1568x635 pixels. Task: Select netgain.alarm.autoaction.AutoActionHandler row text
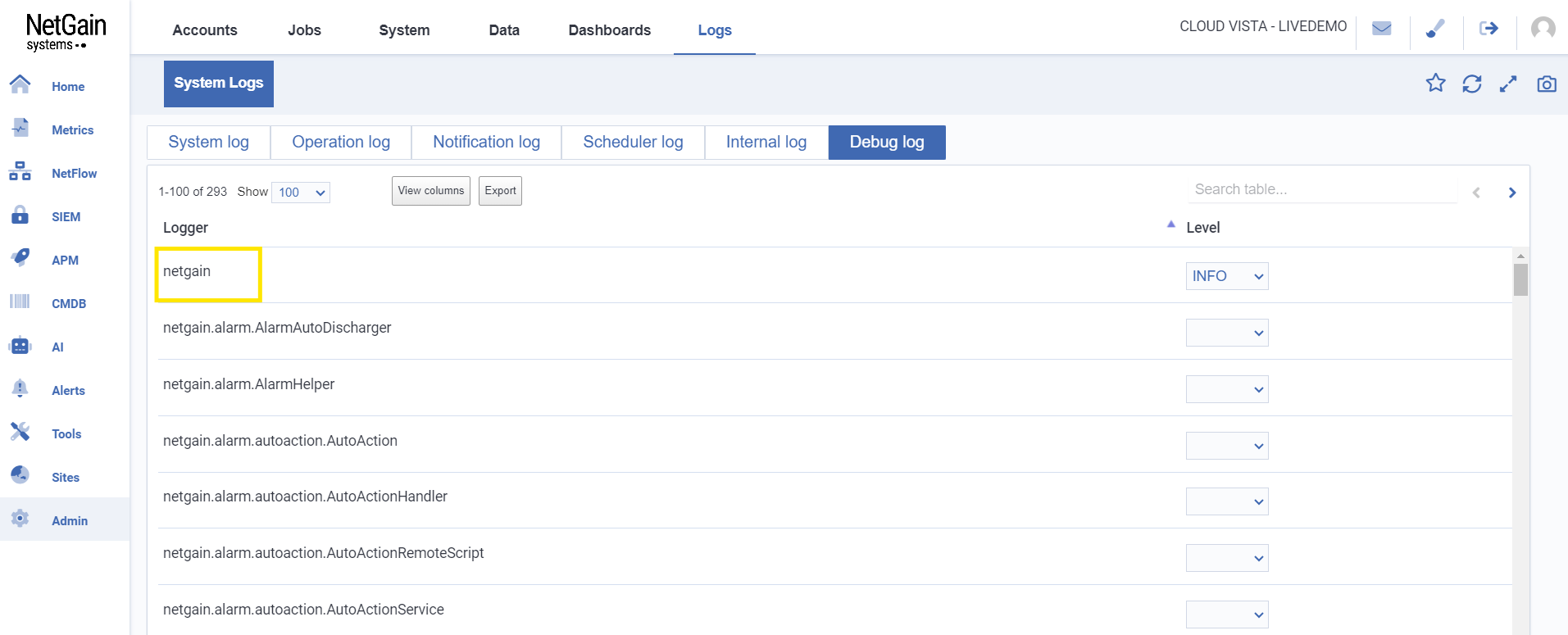tap(305, 497)
